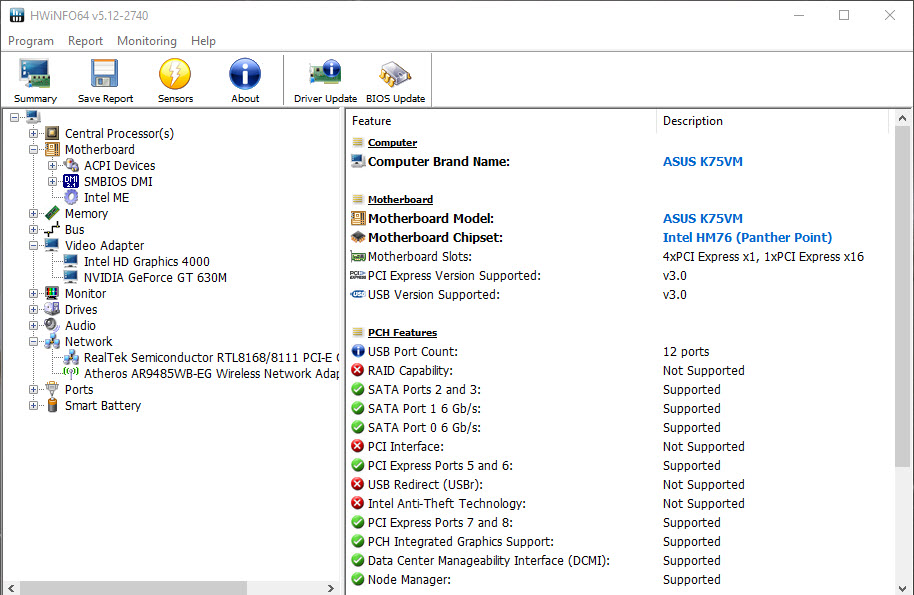This screenshot has width=914, height=595.
Task: Collapse the Video Adapter node
Action: tap(34, 245)
